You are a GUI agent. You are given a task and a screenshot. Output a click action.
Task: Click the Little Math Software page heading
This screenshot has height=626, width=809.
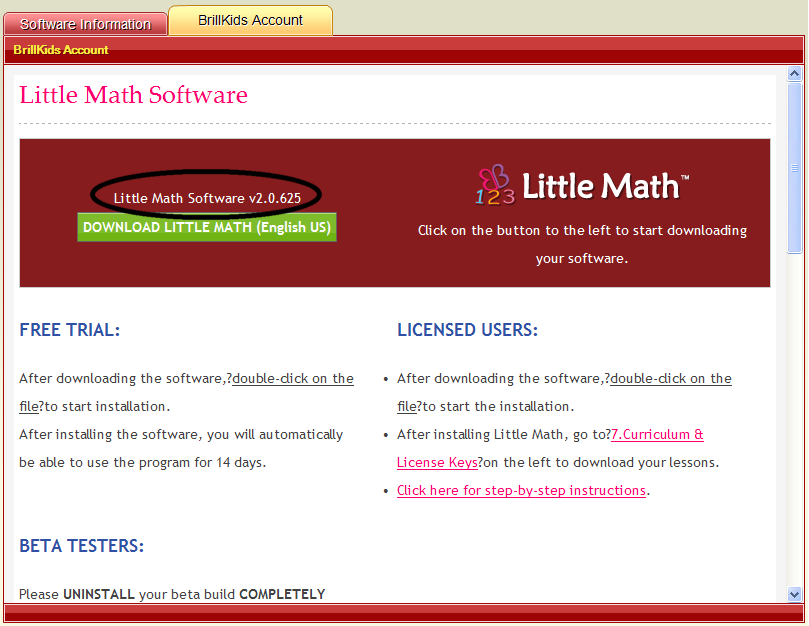click(x=133, y=95)
